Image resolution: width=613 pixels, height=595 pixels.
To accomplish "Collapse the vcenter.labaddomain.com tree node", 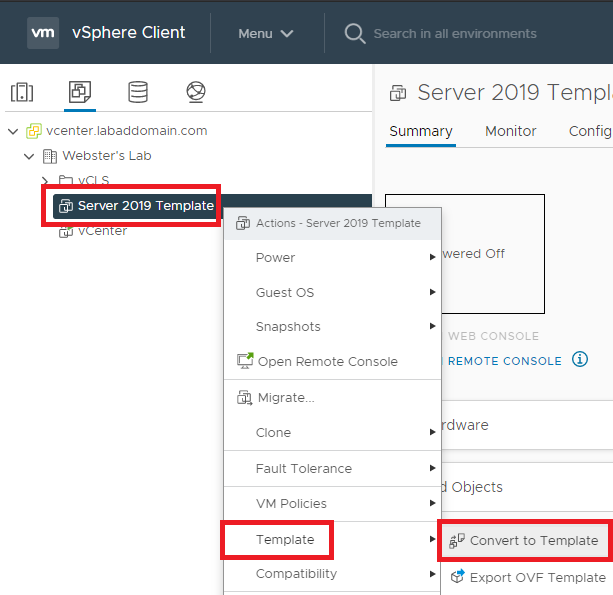I will coord(13,131).
